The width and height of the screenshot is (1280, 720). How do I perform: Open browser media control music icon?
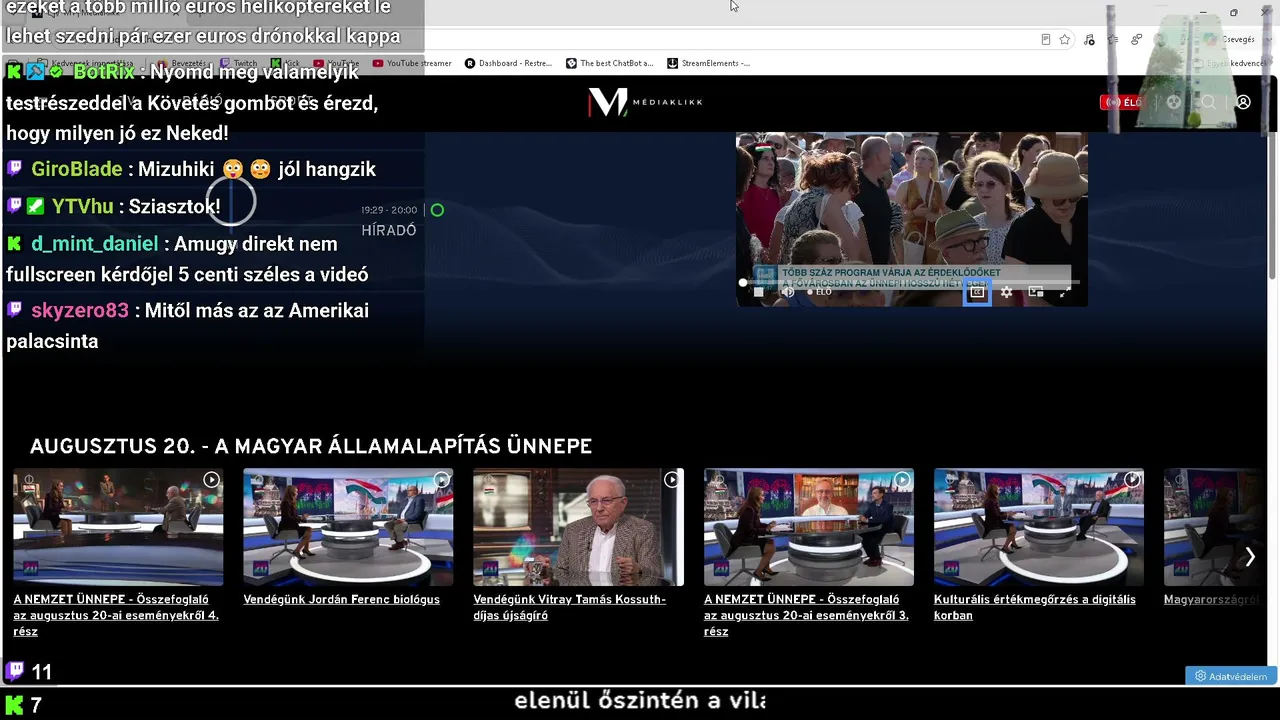1089,40
